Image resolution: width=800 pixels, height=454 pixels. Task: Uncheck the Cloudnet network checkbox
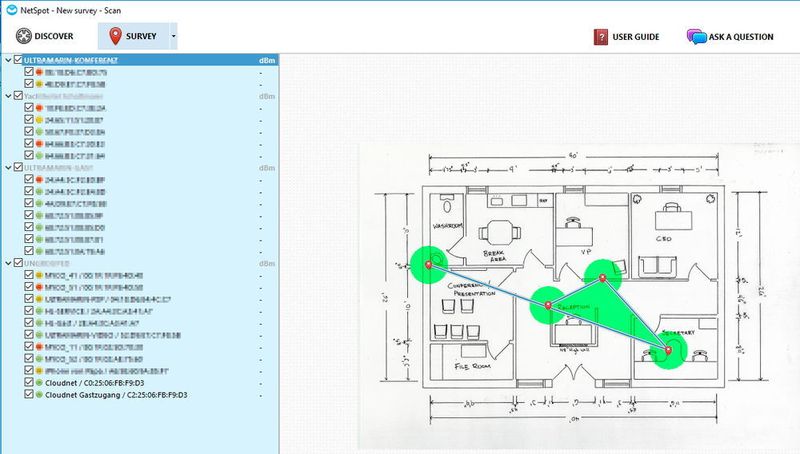pos(29,382)
